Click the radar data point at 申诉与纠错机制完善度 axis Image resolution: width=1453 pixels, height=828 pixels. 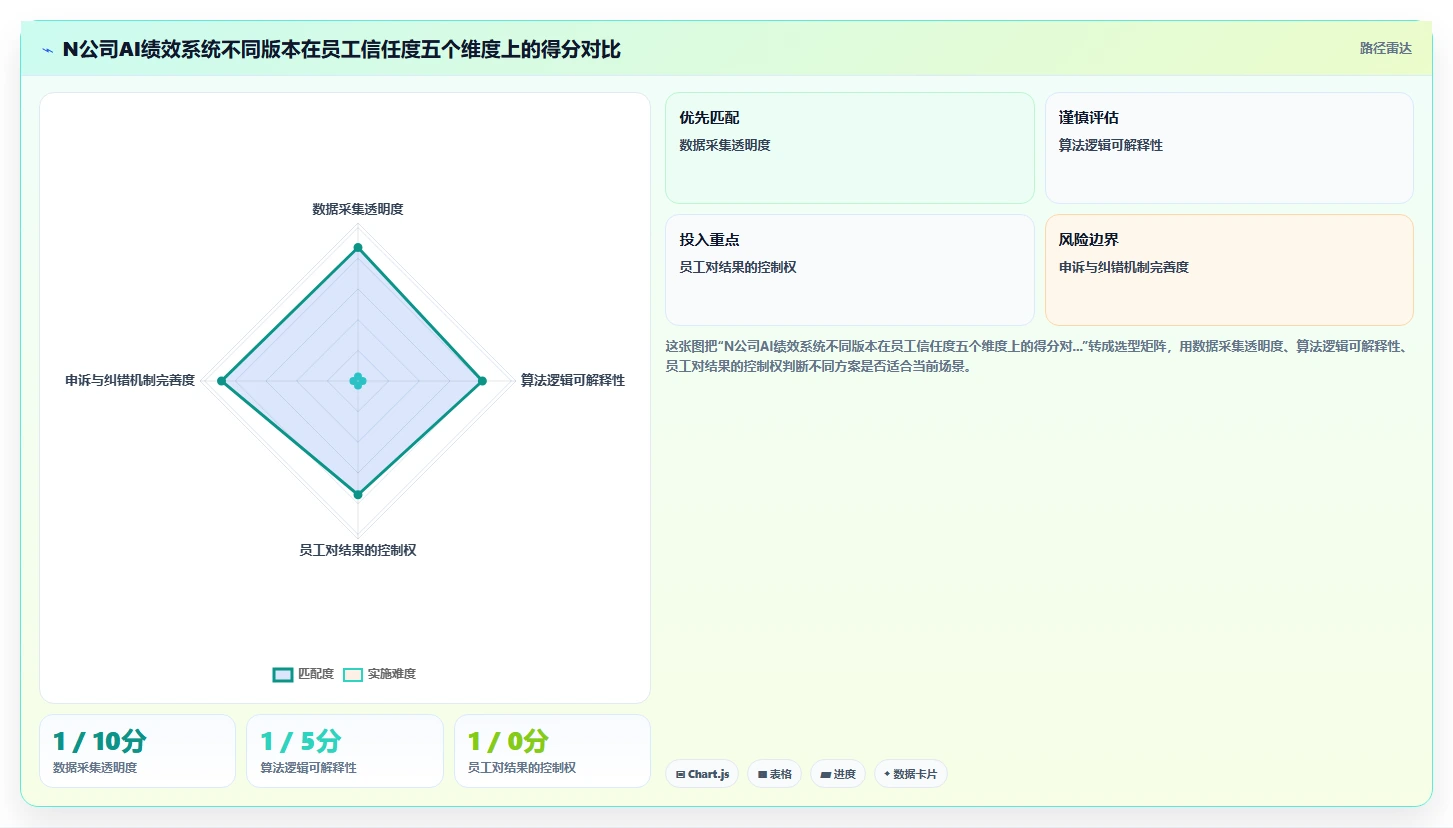(221, 380)
